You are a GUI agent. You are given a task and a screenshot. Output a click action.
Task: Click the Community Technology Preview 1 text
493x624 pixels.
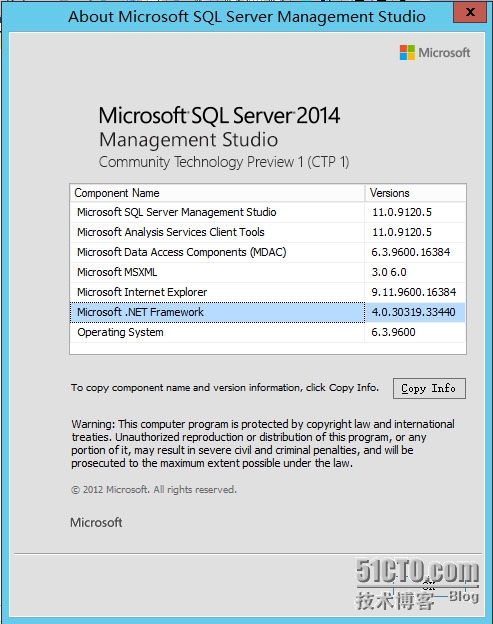[x=224, y=162]
